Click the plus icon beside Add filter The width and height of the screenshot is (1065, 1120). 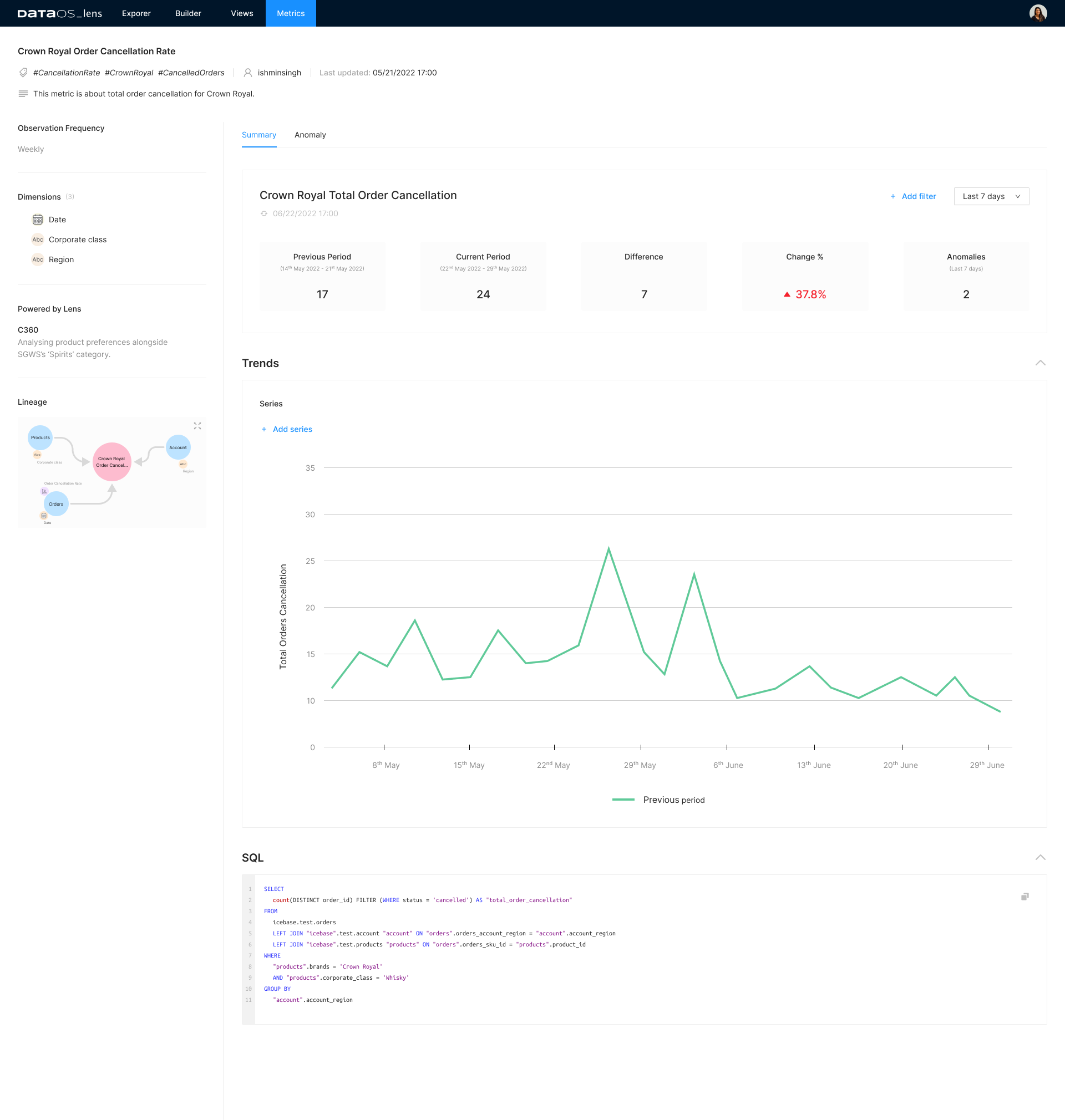(x=892, y=196)
